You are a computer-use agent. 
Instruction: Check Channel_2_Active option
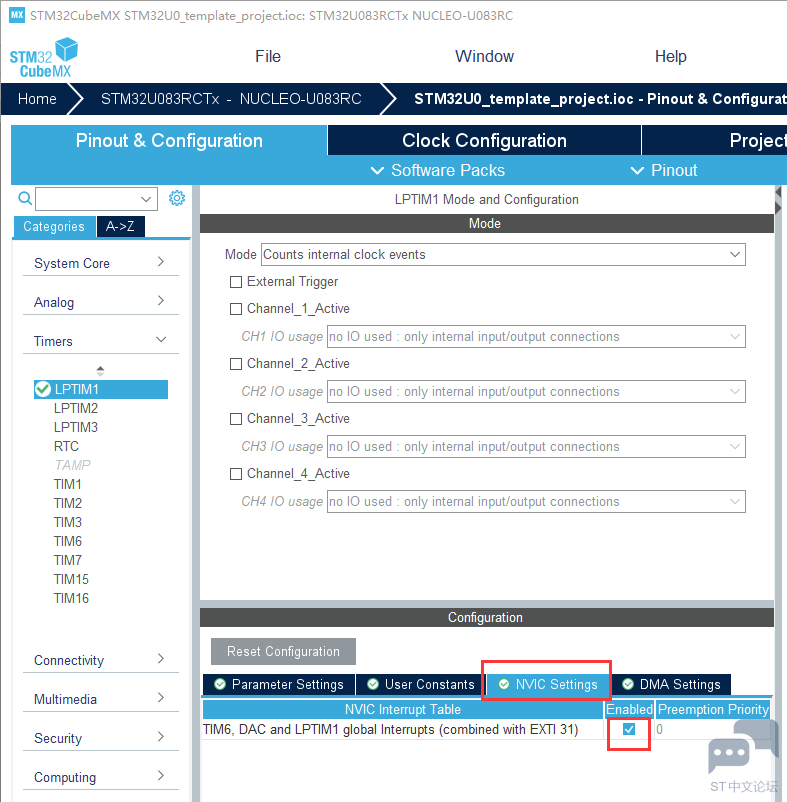(236, 364)
